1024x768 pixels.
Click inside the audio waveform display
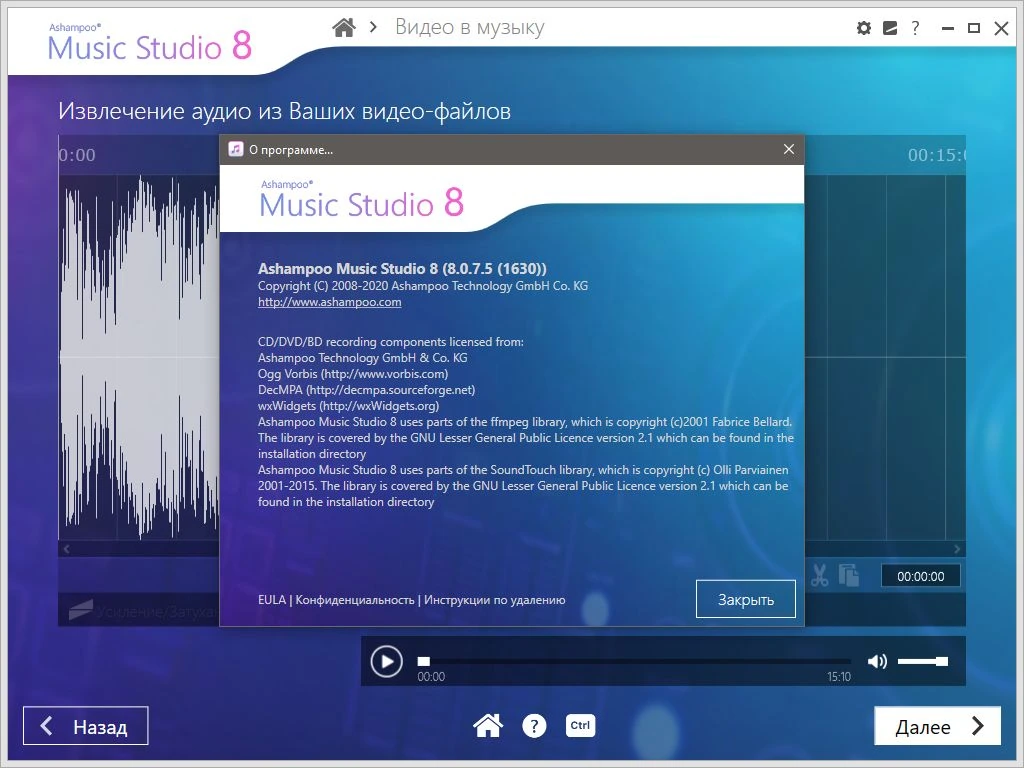coord(139,357)
